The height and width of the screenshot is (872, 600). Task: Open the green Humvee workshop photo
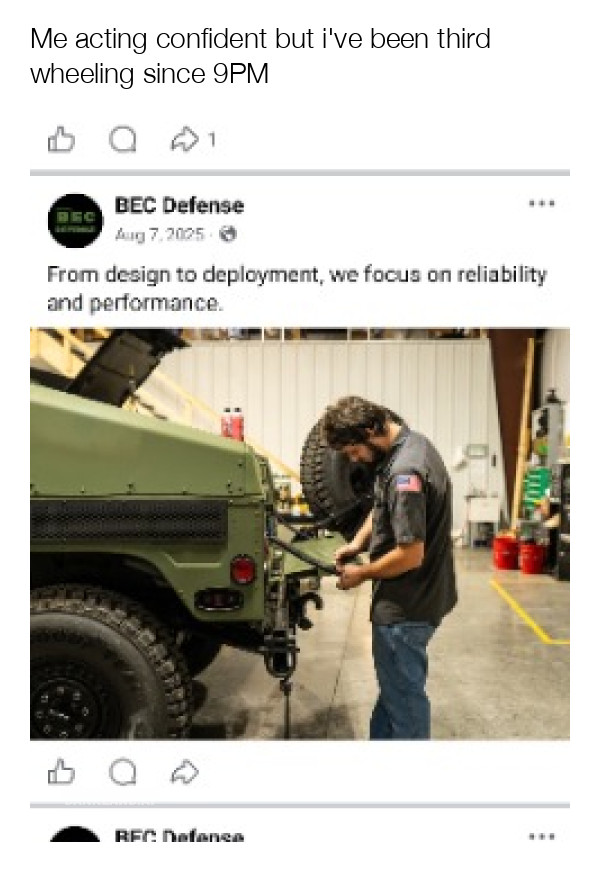[x=300, y=533]
